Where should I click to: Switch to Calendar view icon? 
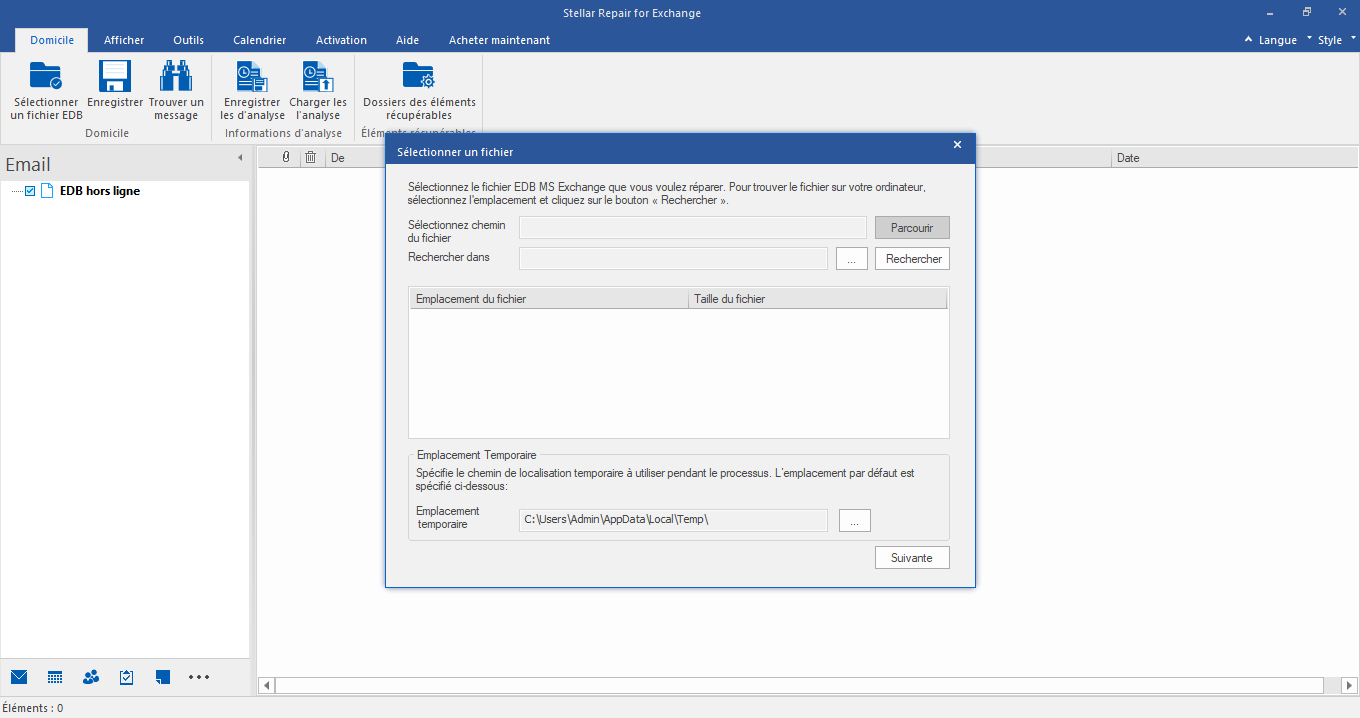pos(55,677)
